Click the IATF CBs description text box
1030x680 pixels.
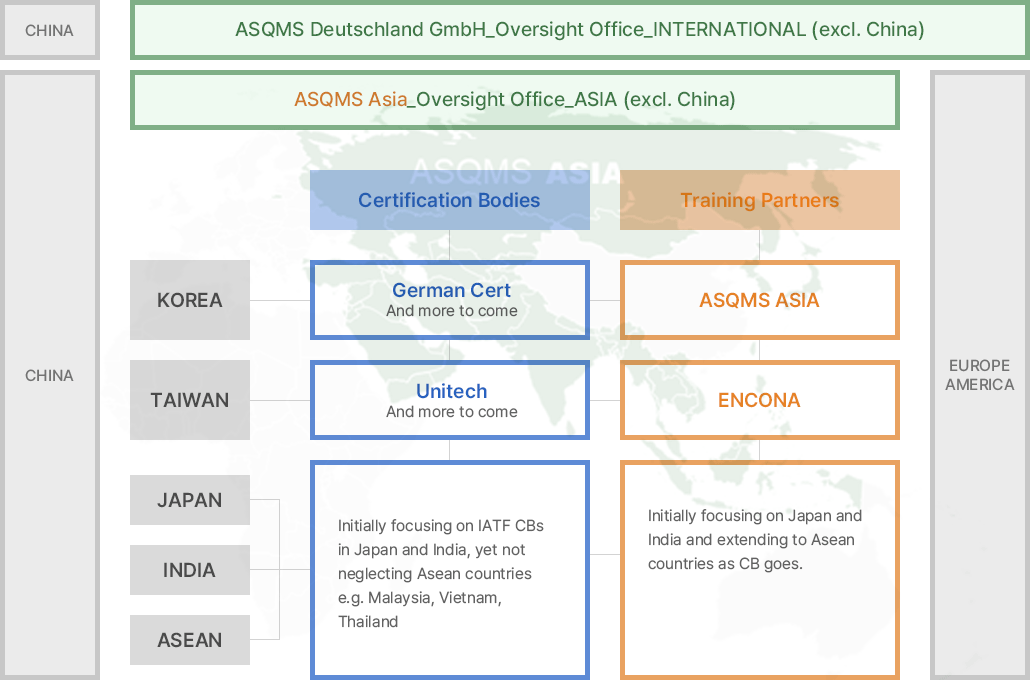(x=440, y=573)
